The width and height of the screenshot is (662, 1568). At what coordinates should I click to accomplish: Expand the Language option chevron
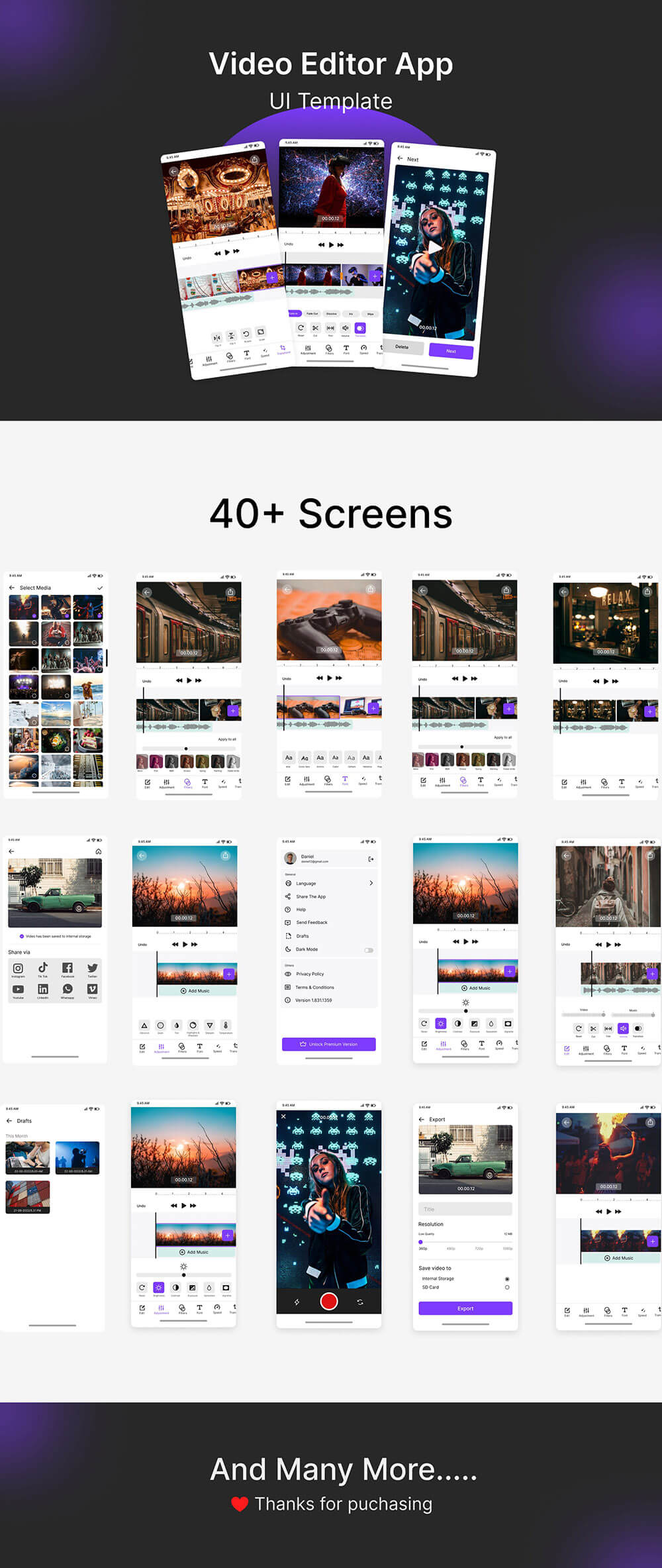pos(371,883)
